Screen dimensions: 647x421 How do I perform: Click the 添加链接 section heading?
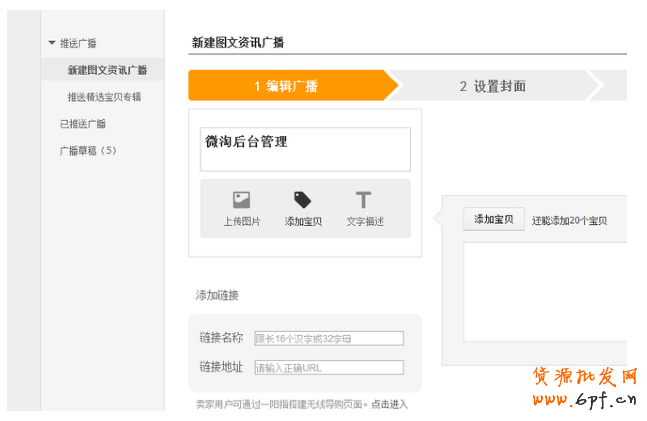217,295
